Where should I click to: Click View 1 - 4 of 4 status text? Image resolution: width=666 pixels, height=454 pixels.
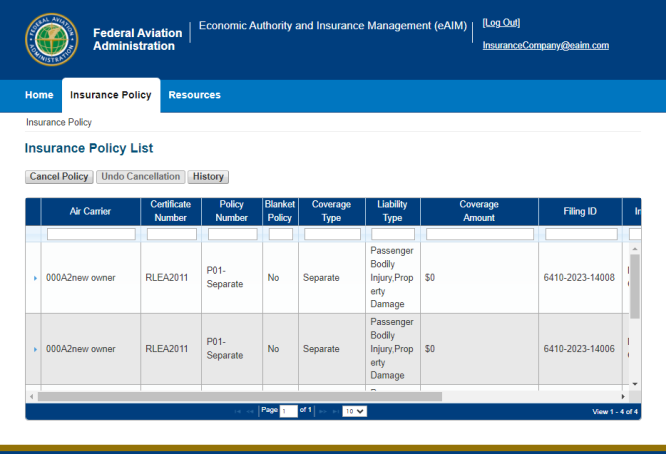[x=615, y=412]
